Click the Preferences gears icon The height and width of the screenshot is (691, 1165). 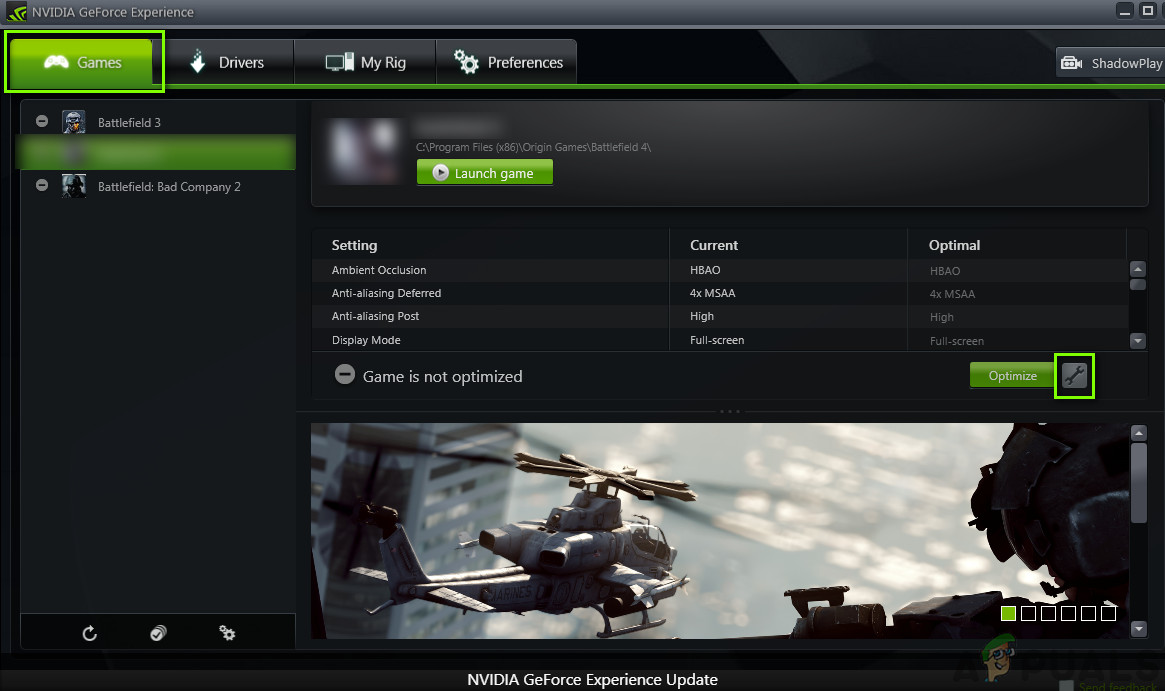click(466, 62)
